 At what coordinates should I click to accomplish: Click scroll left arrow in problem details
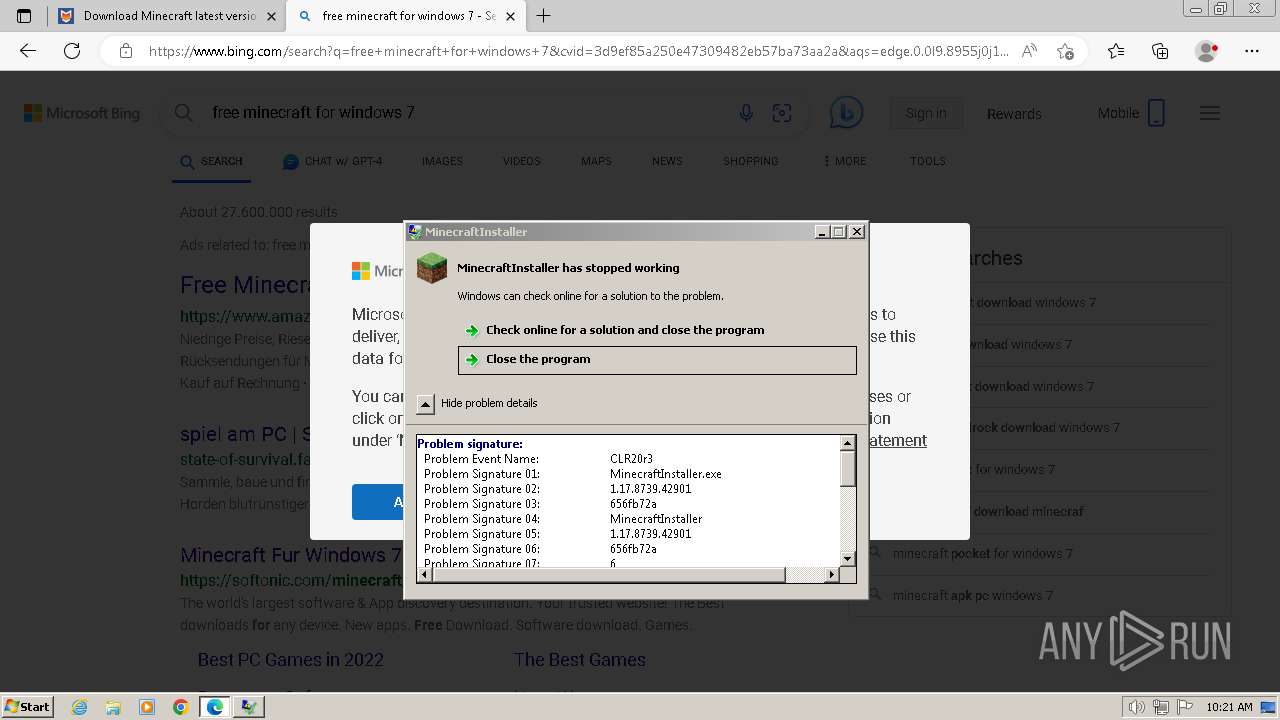[x=425, y=574]
